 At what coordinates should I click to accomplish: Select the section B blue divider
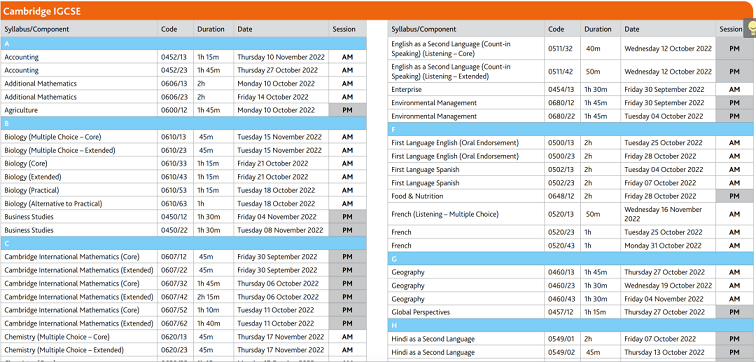tap(184, 123)
